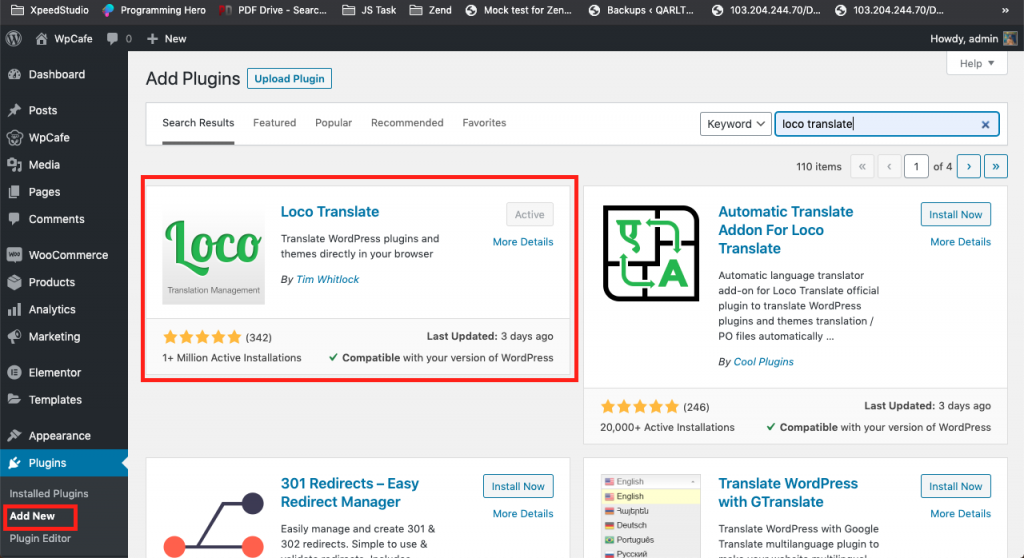
Task: Open More Details for Loco Translate
Action: [522, 242]
